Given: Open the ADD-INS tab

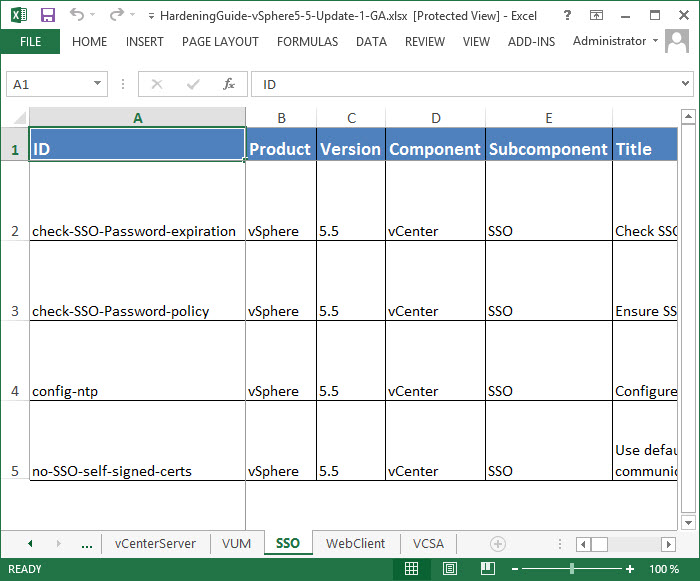Looking at the screenshot, I should pyautogui.click(x=531, y=42).
